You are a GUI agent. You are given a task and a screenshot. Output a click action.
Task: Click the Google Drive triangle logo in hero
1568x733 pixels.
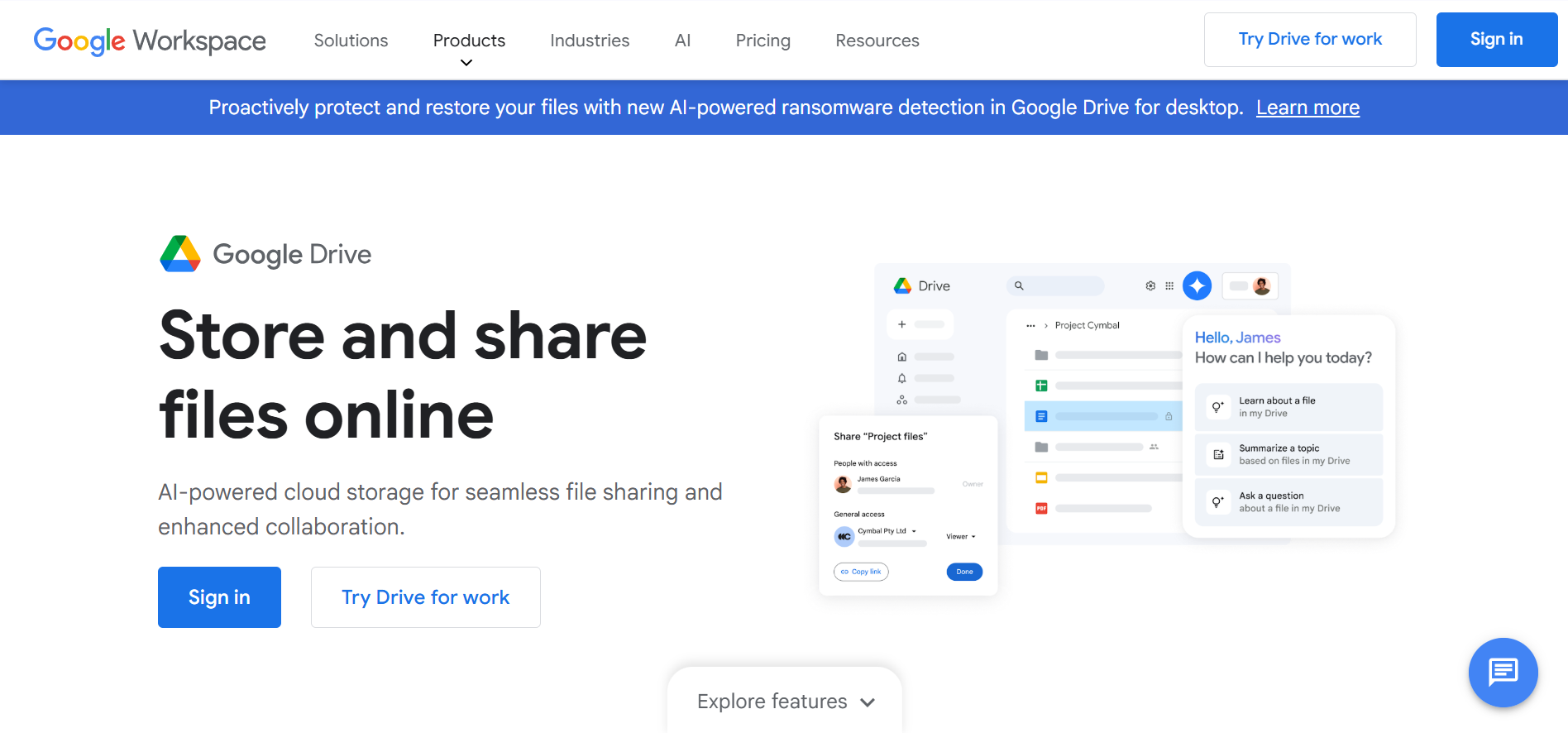180,254
